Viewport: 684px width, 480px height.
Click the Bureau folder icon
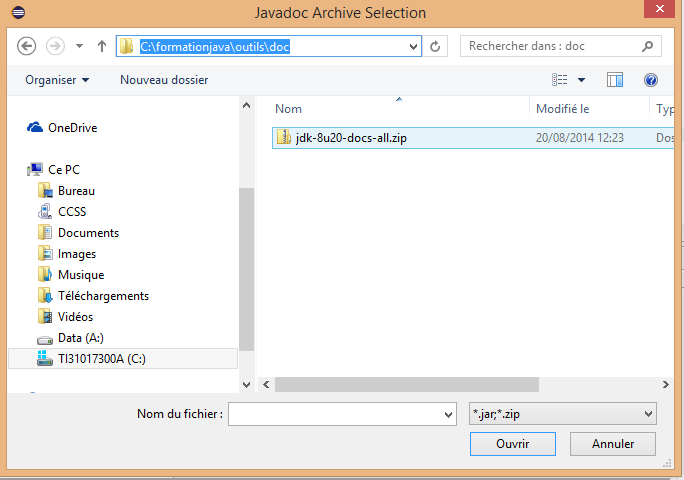click(x=45, y=191)
